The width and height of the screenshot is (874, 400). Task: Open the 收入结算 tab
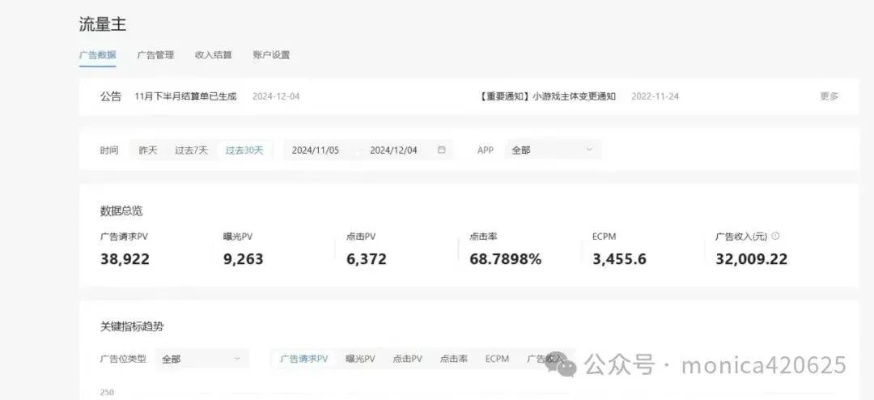pos(213,55)
